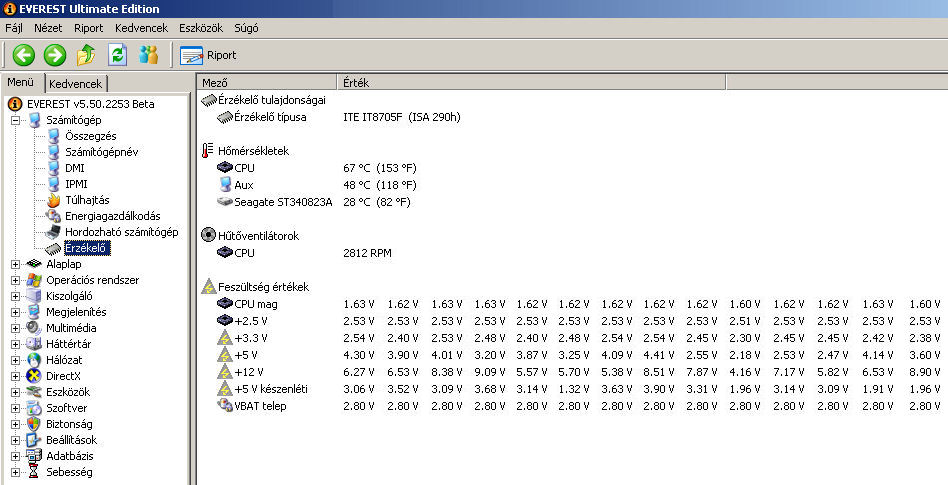Image resolution: width=948 pixels, height=485 pixels.
Task: Click the Riport toolbar button
Action: pos(209,55)
